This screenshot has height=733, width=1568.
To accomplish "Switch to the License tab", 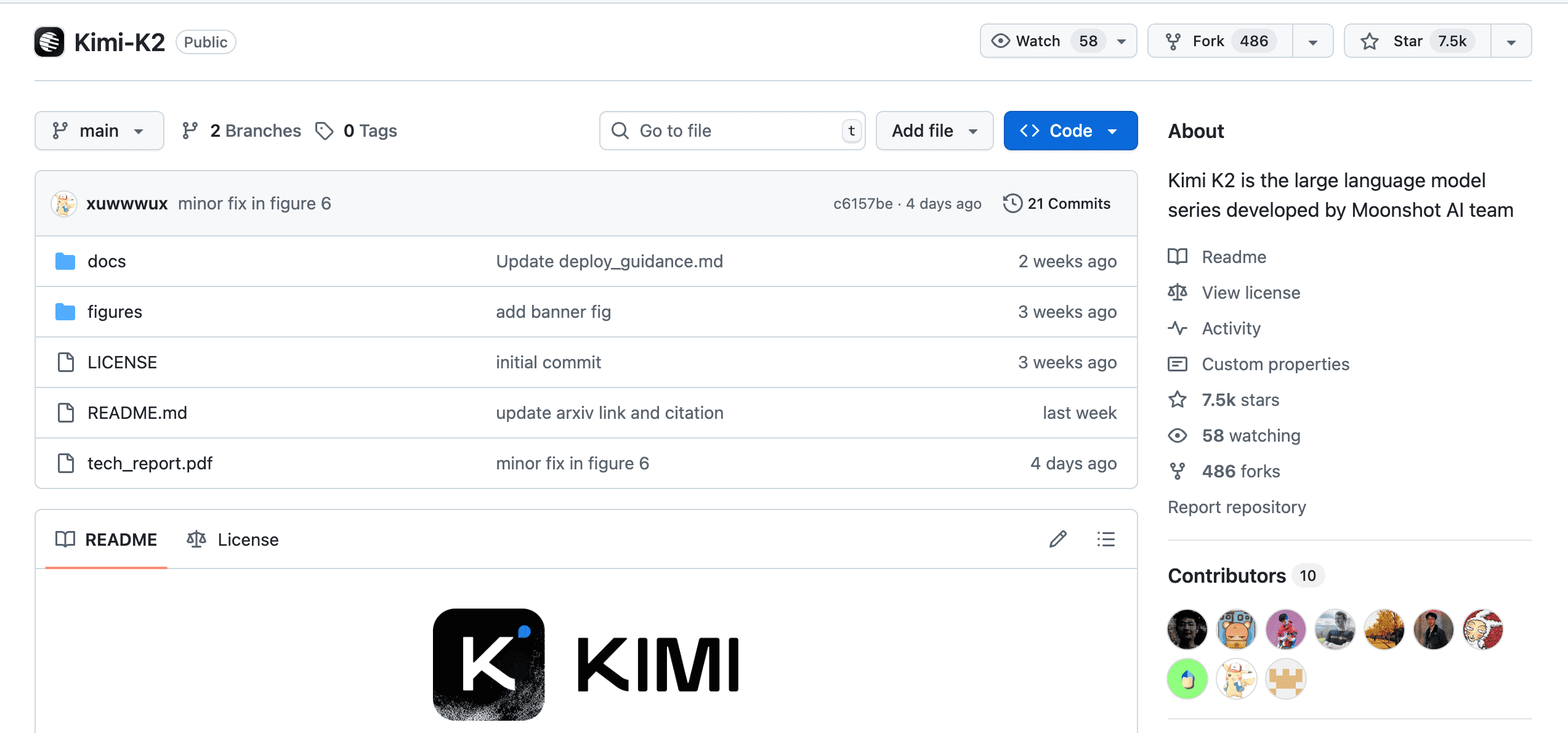I will click(233, 540).
